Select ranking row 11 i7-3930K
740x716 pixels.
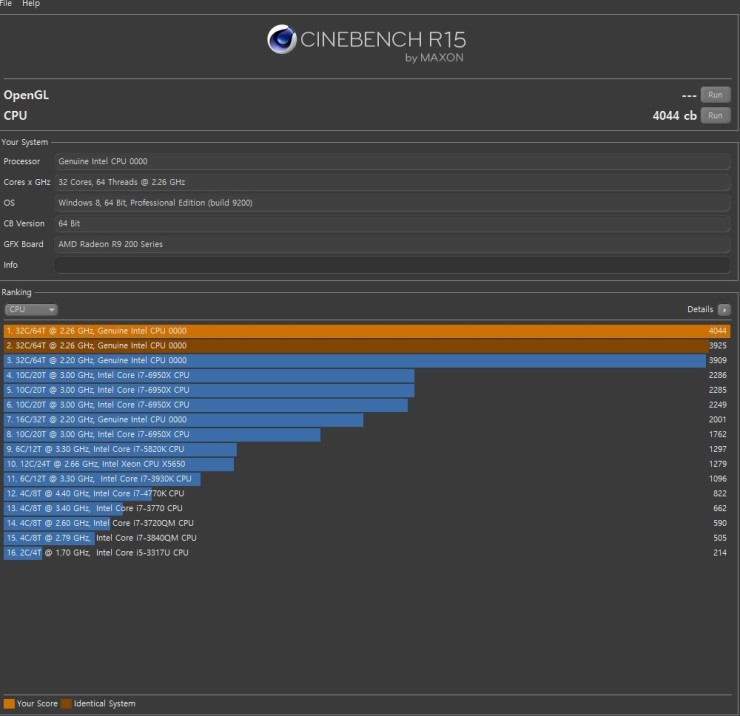(367, 479)
